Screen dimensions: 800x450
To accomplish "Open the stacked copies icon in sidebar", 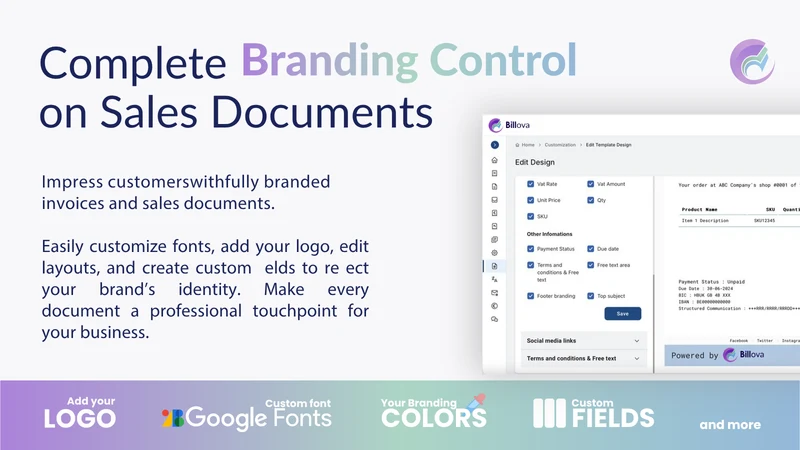I will pyautogui.click(x=494, y=239).
